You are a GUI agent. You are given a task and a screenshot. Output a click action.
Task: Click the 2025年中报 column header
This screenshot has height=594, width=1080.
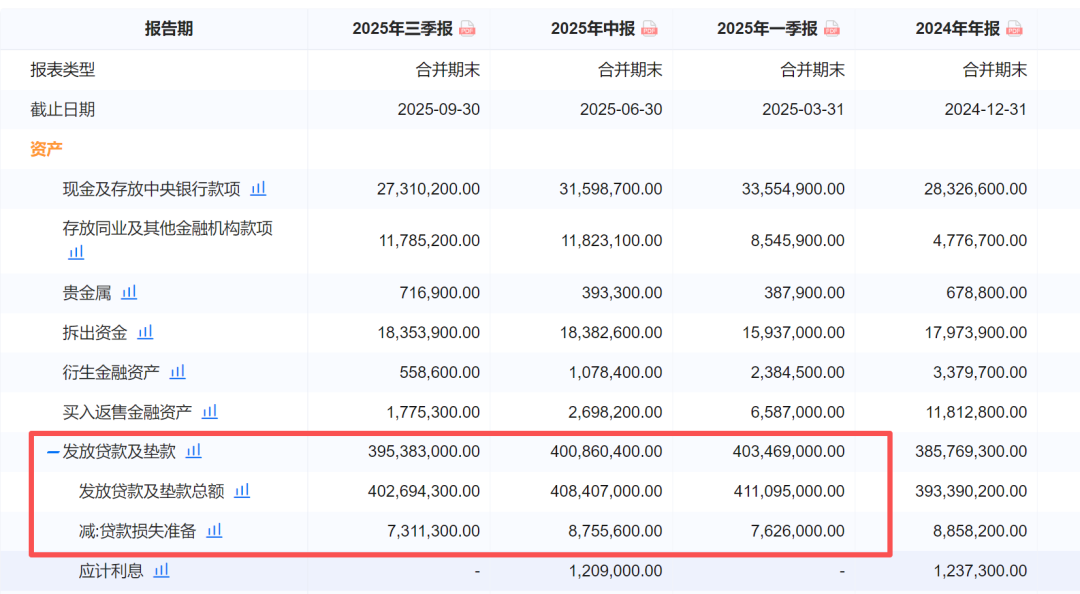(x=593, y=29)
